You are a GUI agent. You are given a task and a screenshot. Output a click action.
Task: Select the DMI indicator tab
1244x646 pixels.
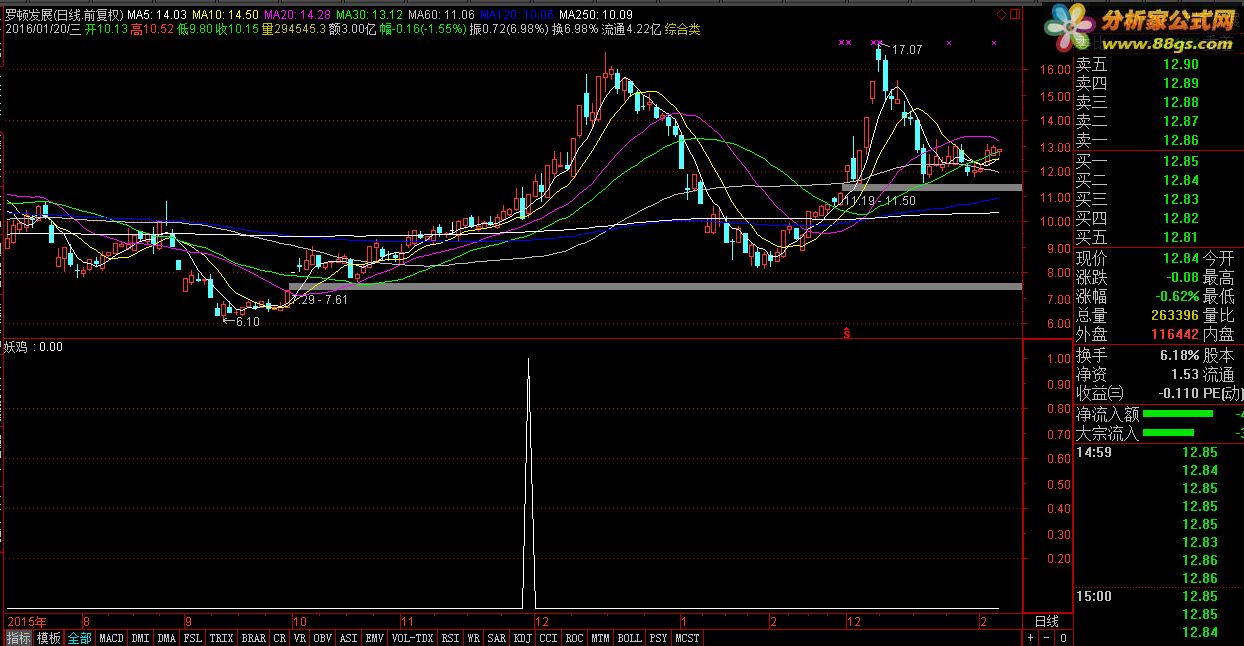tap(140, 637)
